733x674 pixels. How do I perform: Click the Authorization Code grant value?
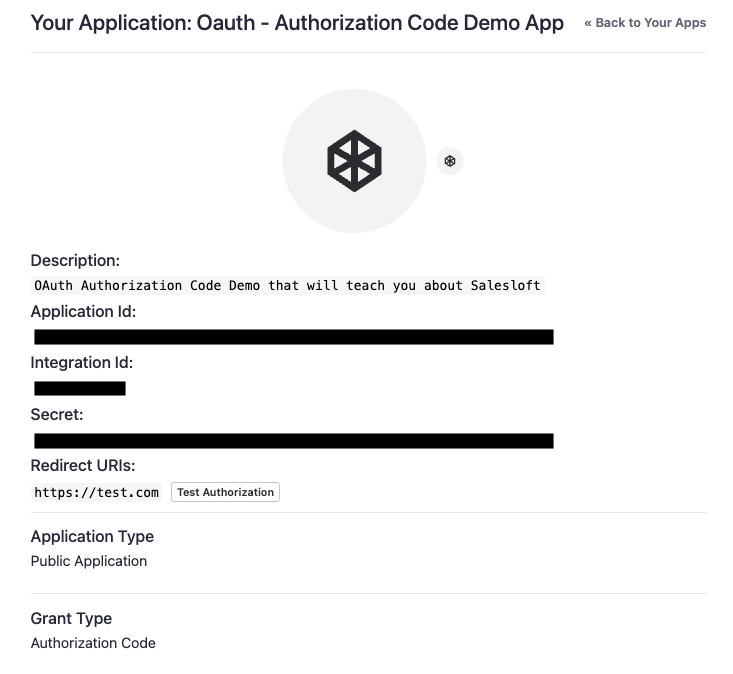tap(93, 643)
